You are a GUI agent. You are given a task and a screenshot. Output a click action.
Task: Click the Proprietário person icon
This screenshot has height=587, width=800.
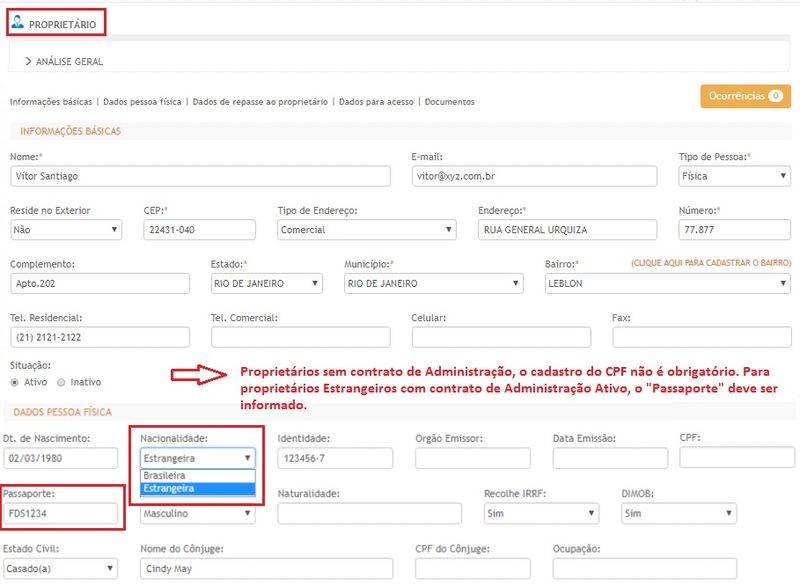click(17, 22)
